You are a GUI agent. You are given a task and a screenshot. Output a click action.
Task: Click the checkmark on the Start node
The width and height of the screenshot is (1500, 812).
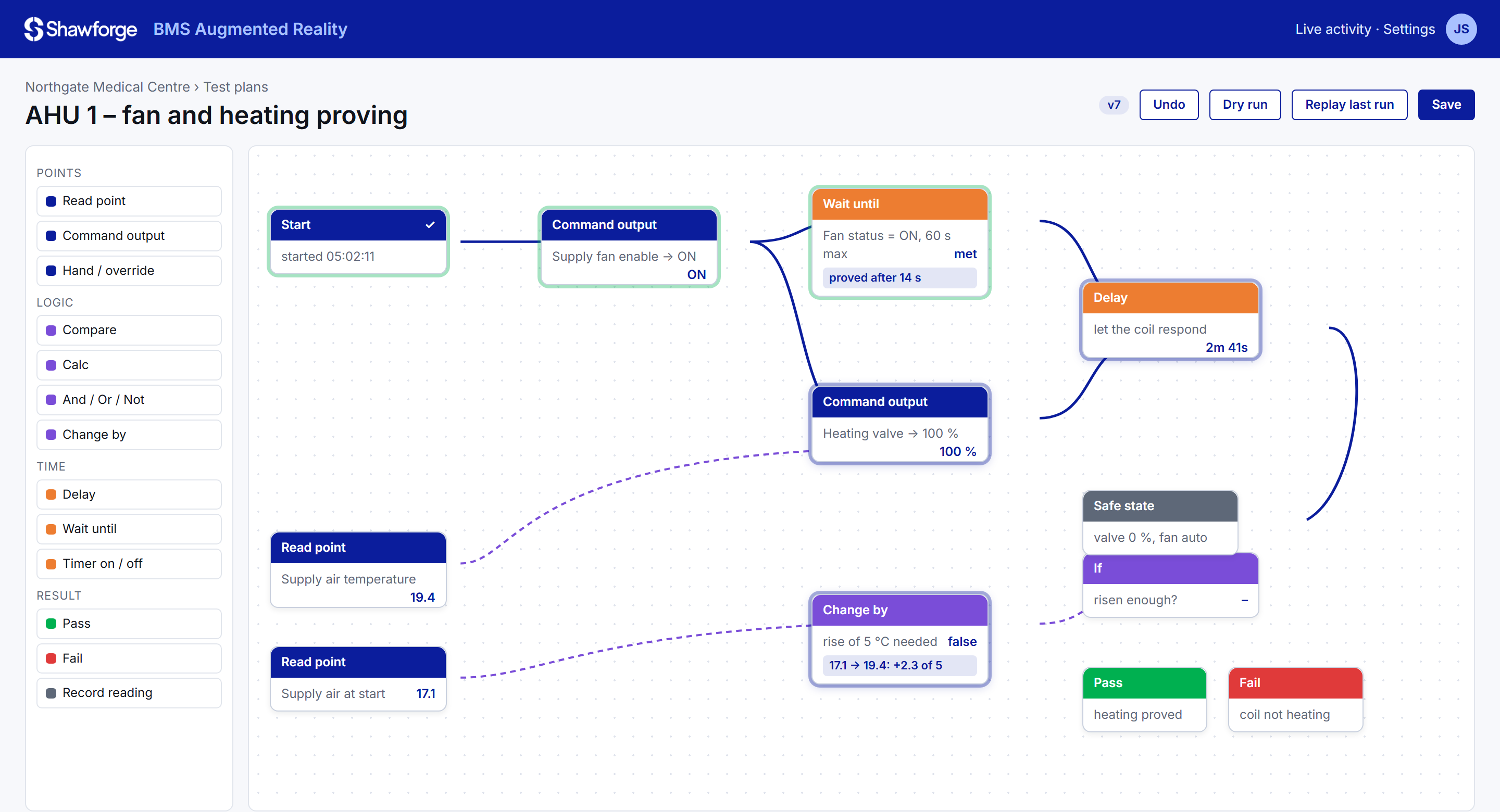pyautogui.click(x=430, y=225)
